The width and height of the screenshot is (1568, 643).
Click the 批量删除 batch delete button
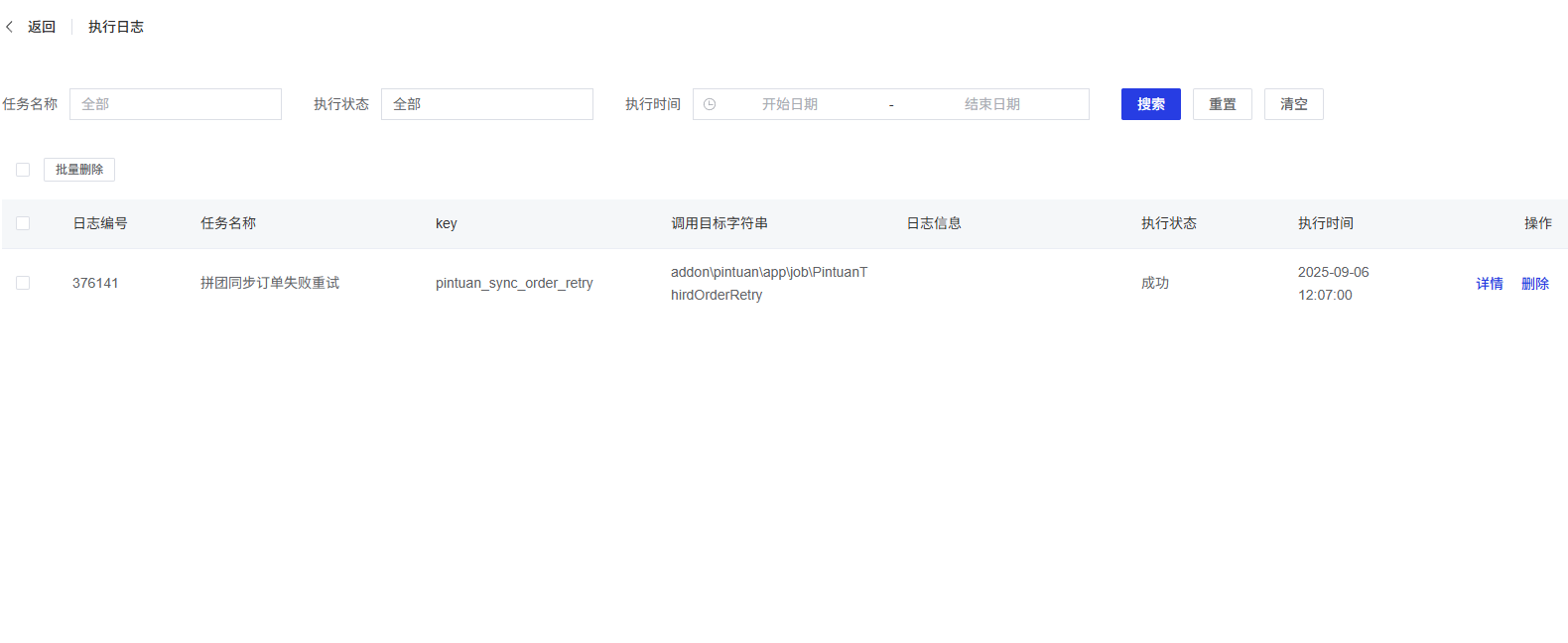click(79, 170)
